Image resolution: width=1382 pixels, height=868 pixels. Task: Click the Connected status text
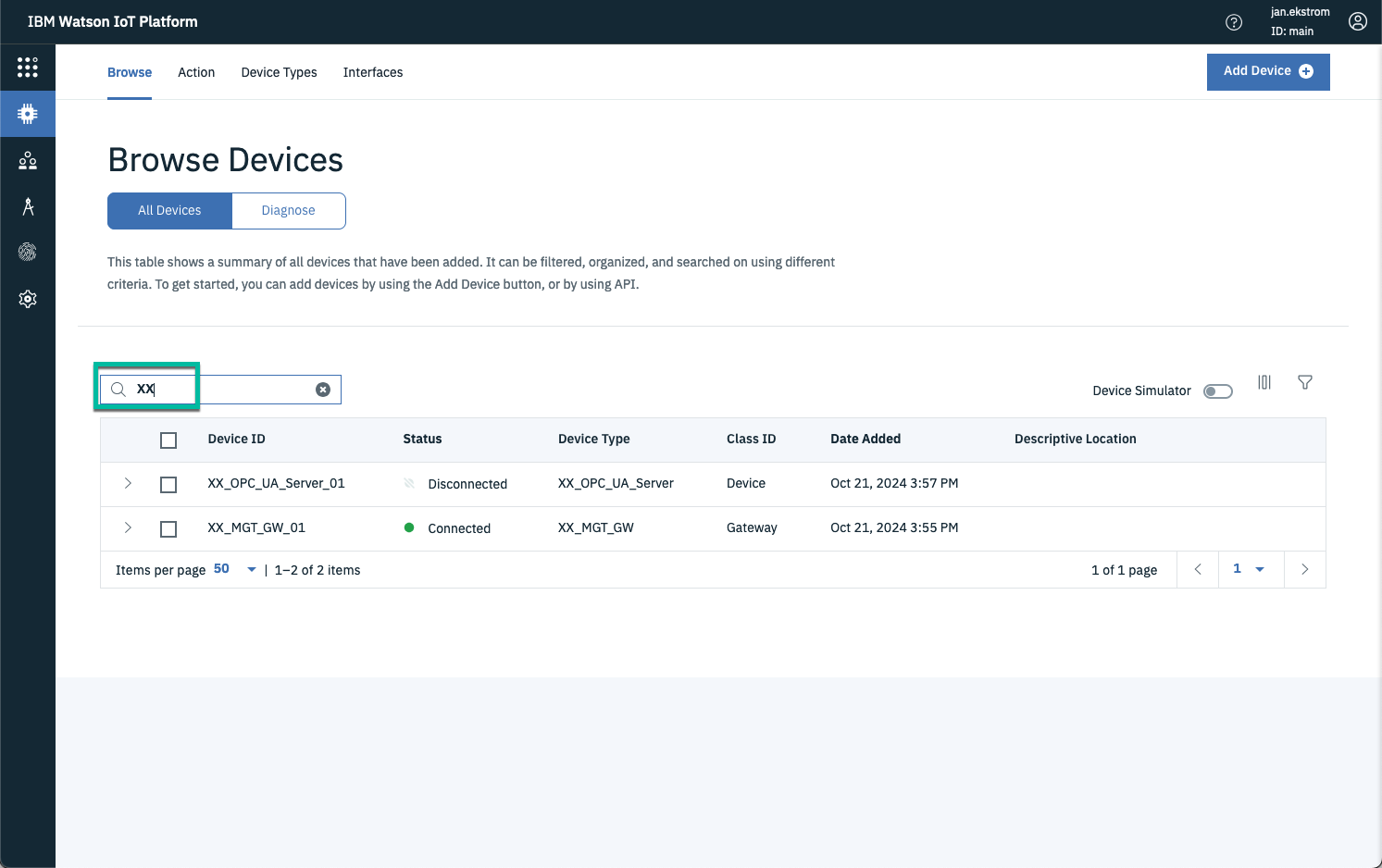459,528
